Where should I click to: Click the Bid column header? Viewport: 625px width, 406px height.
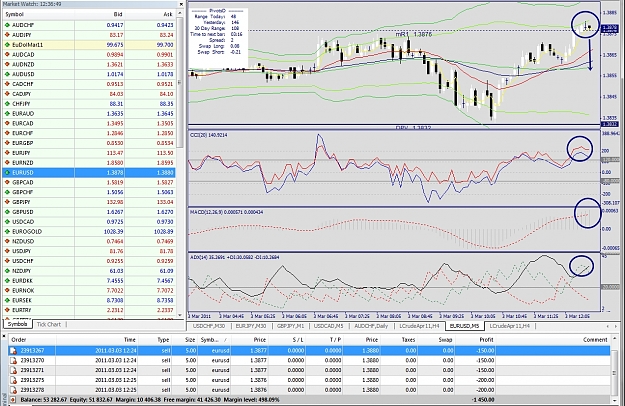pyautogui.click(x=100, y=14)
